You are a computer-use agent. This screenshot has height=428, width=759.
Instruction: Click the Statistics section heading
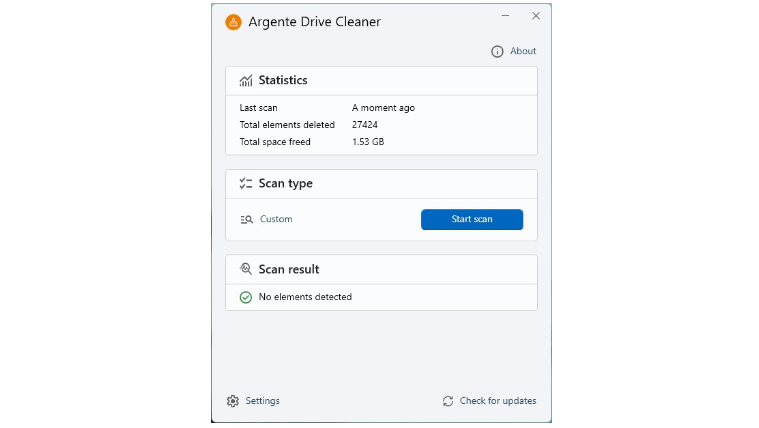[x=283, y=80]
